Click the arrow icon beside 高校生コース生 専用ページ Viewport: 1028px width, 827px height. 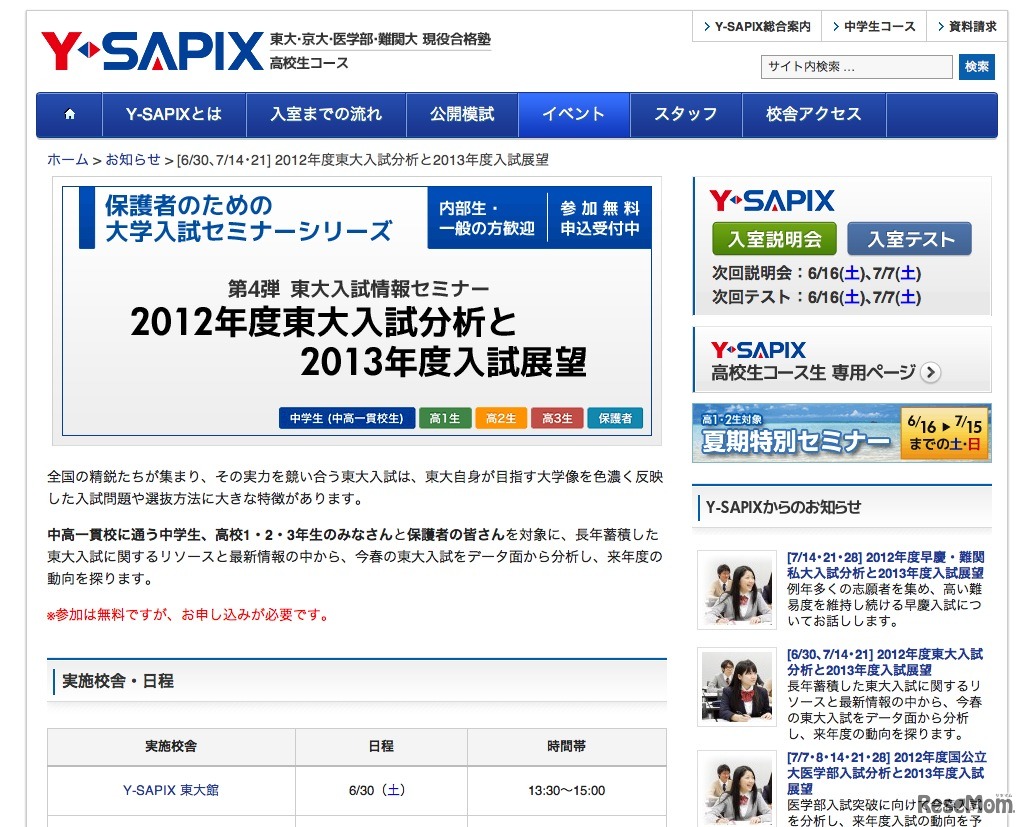931,373
